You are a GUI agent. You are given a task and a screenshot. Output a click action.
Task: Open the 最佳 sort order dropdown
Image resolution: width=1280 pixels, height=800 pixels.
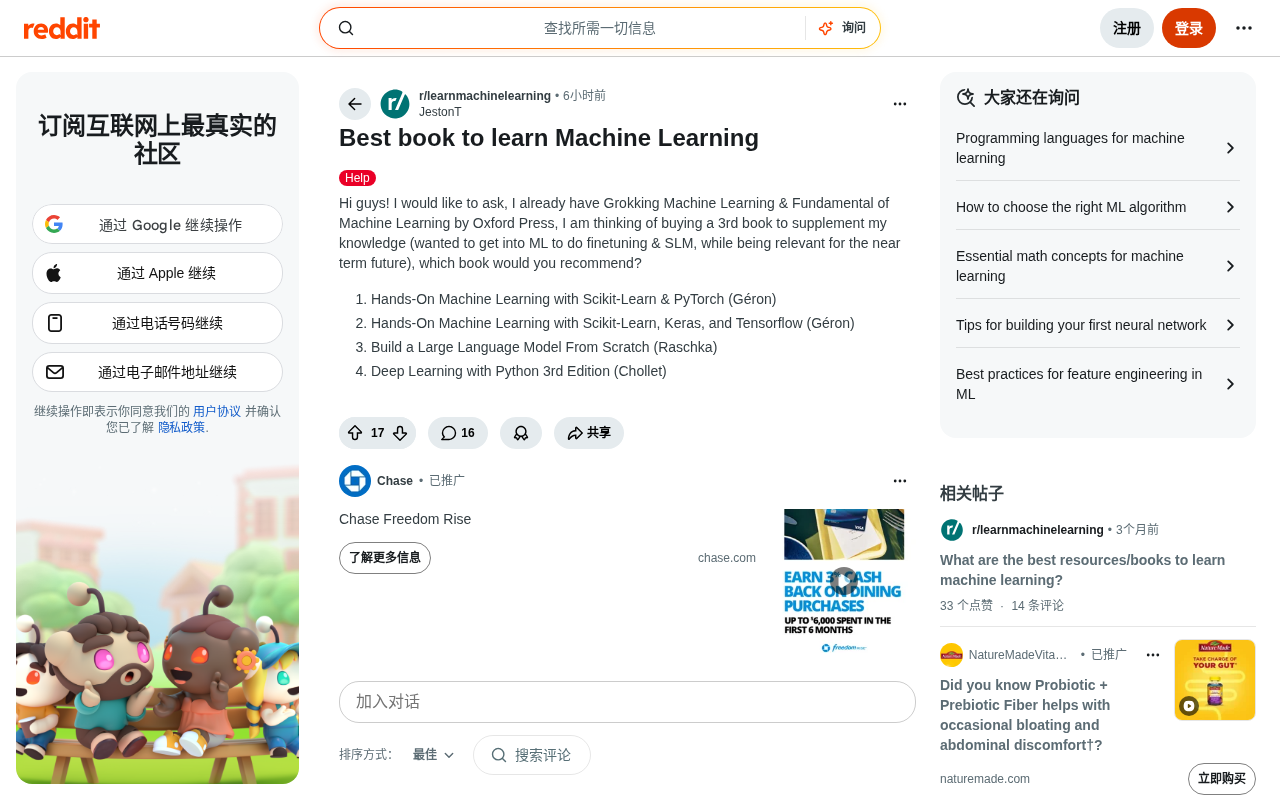[x=434, y=755]
